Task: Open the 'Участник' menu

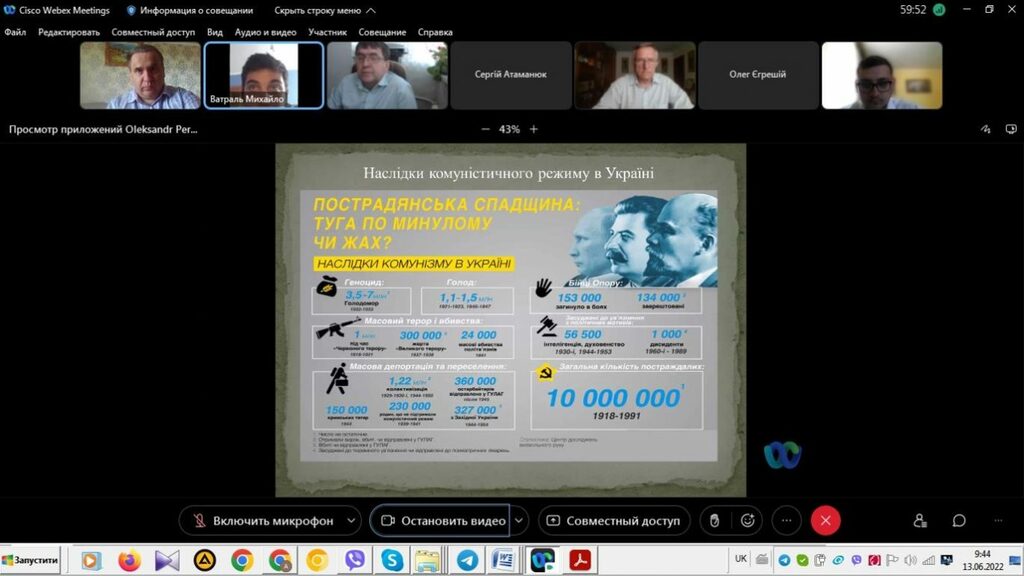Action: coord(327,32)
